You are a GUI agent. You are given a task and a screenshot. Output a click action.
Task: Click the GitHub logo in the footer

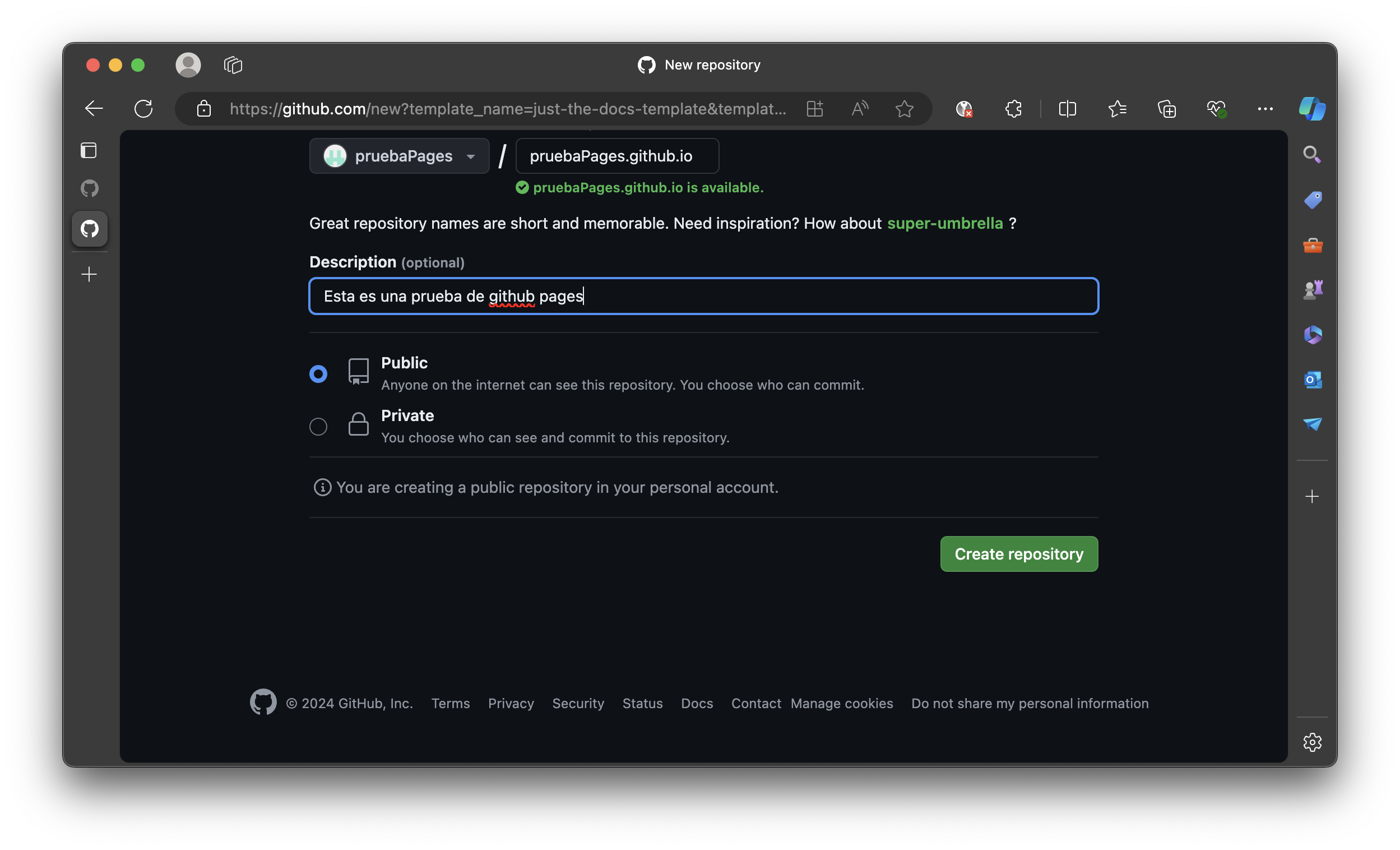tap(263, 702)
